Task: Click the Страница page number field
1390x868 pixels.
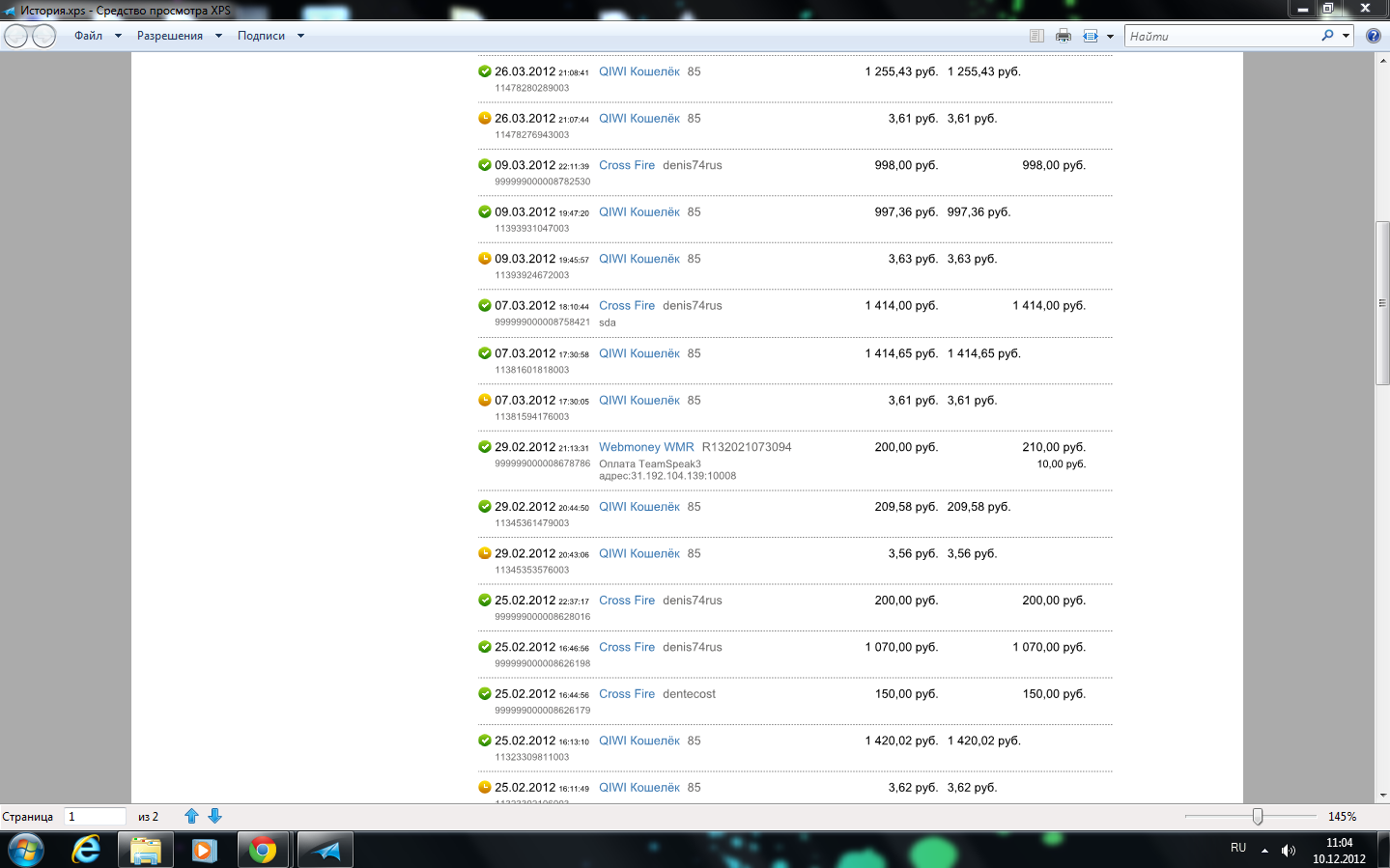Action: point(95,817)
